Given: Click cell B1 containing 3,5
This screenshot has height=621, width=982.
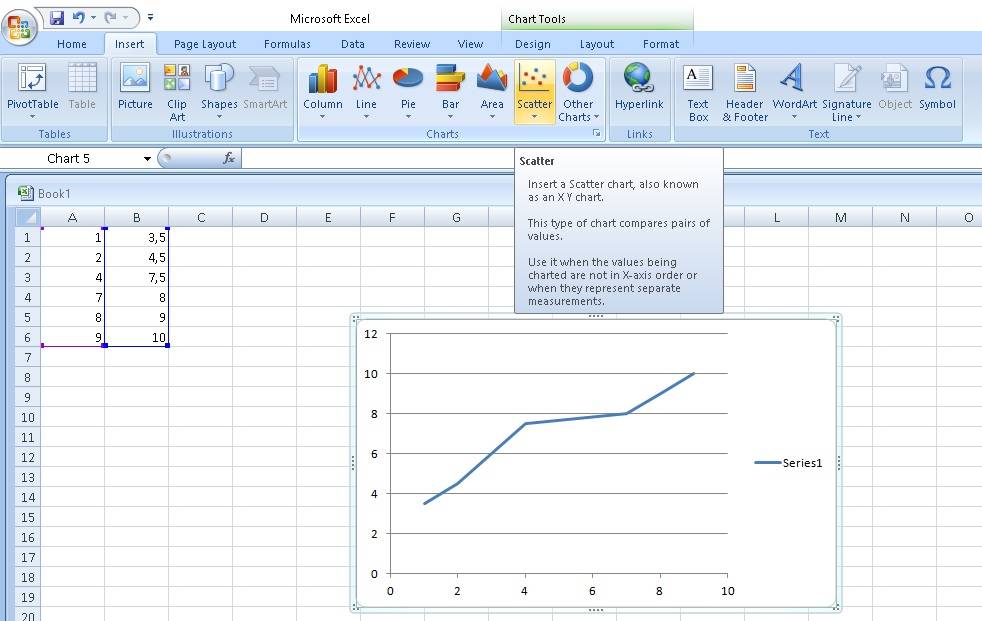Looking at the screenshot, I should (x=137, y=237).
